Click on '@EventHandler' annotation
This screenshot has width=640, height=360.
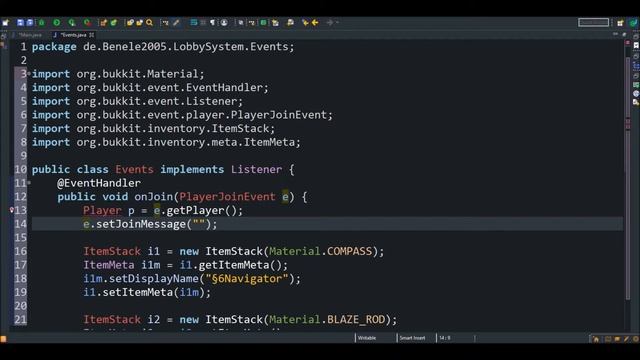[x=99, y=183]
